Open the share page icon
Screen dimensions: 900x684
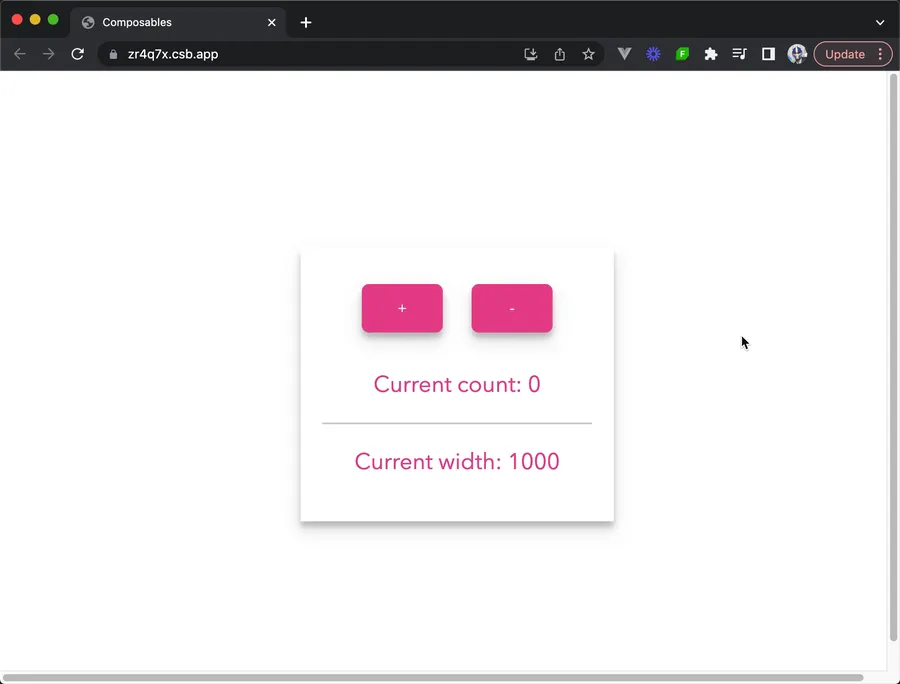[x=560, y=54]
